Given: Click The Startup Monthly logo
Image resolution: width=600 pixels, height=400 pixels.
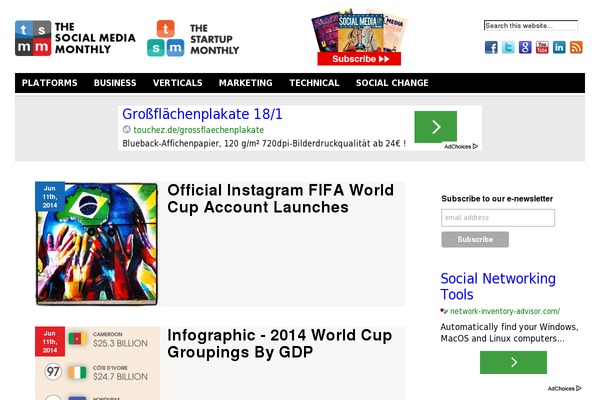Looking at the screenshot, I should (x=193, y=38).
